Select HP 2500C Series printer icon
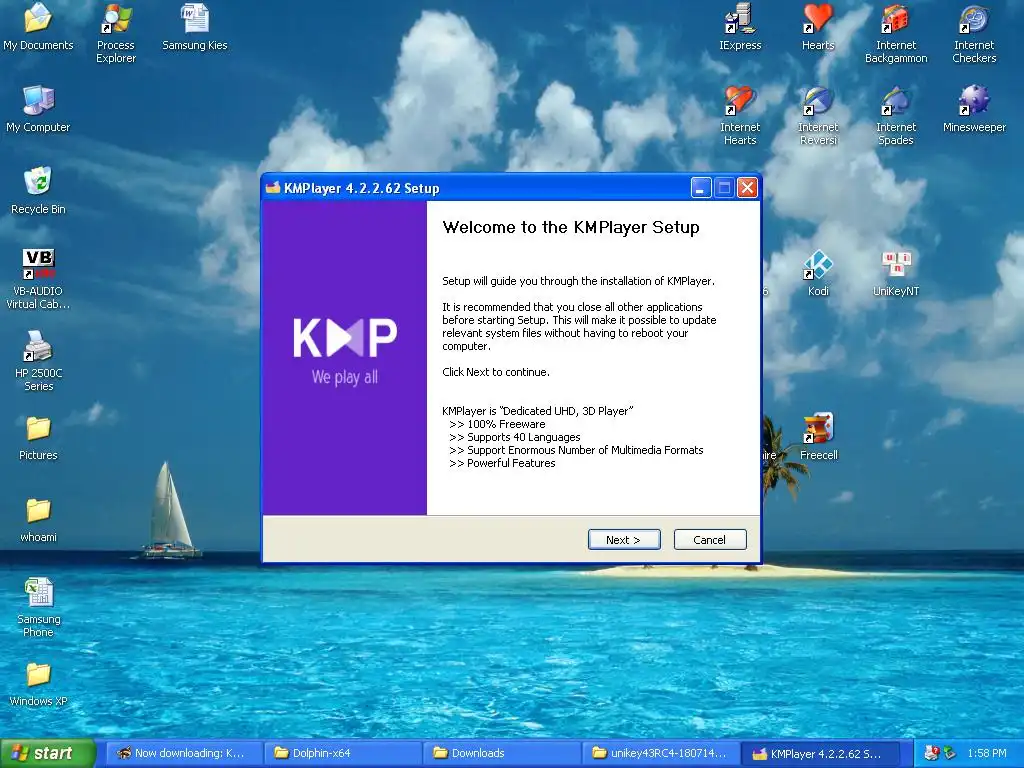The image size is (1024, 768). (38, 360)
